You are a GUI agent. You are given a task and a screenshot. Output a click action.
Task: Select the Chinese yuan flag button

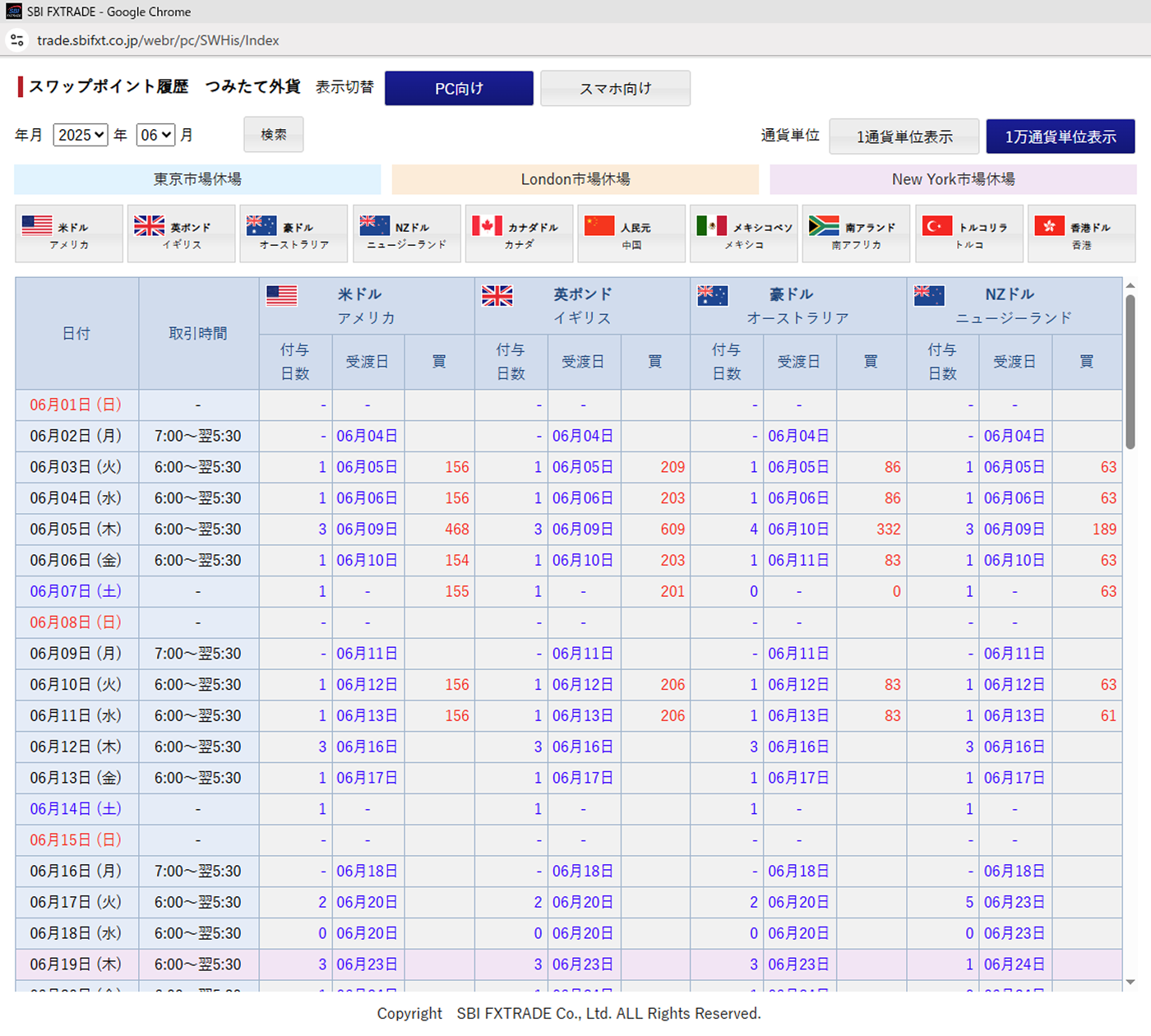click(x=631, y=234)
